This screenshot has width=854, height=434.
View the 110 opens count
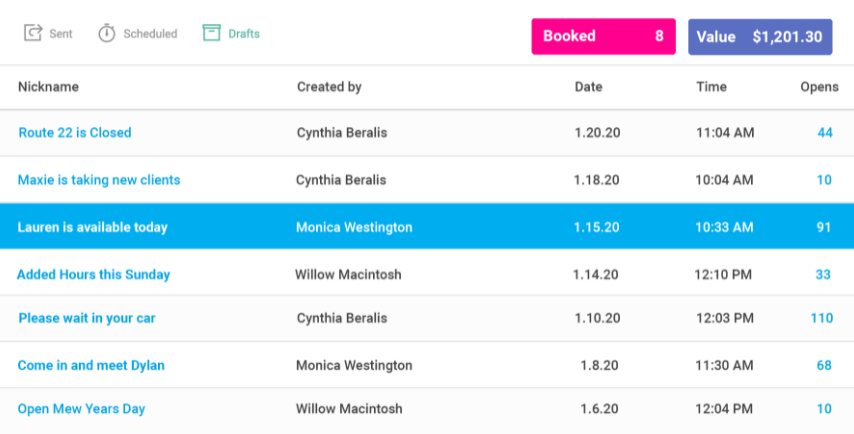(x=821, y=318)
